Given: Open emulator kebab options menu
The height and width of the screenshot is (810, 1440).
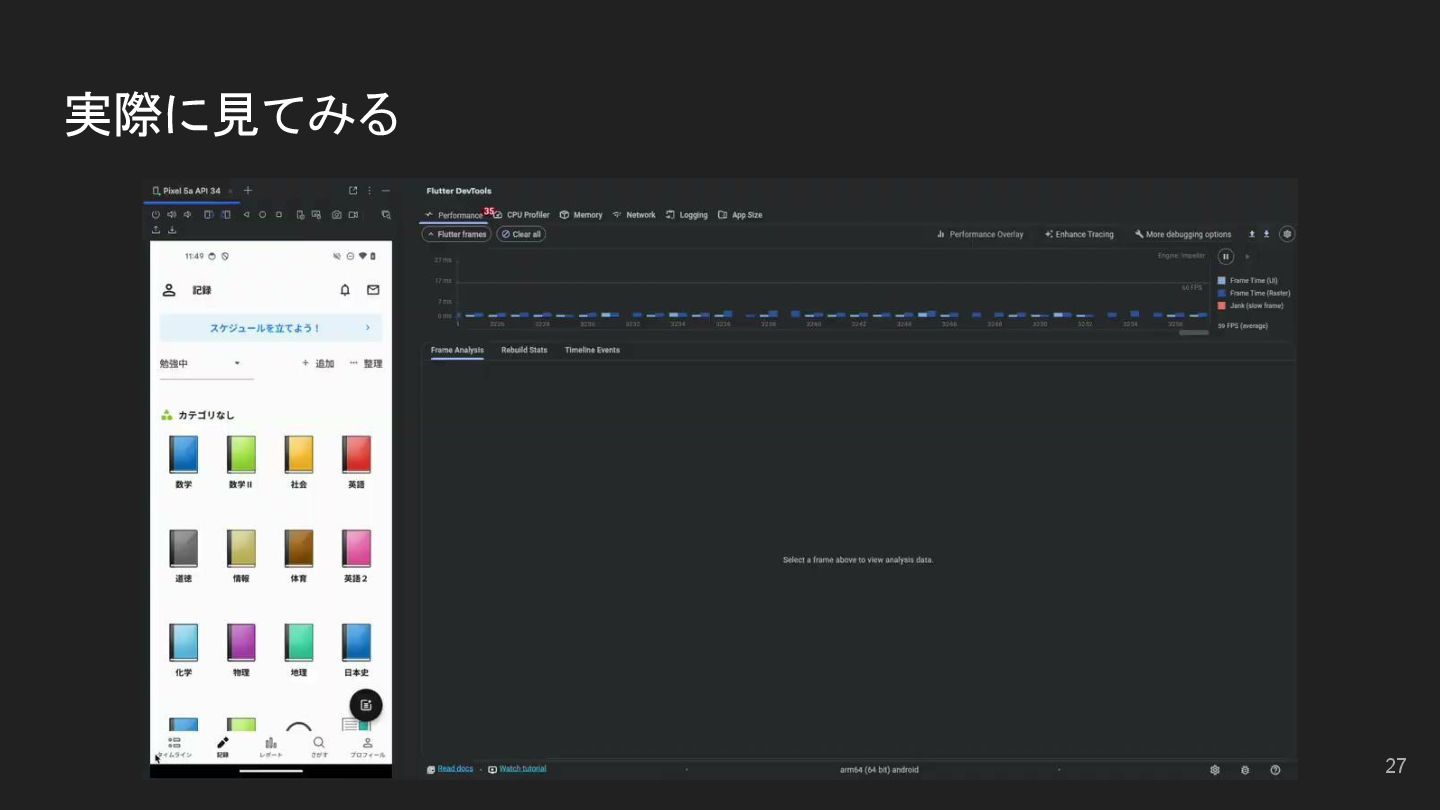Looking at the screenshot, I should click(x=369, y=191).
